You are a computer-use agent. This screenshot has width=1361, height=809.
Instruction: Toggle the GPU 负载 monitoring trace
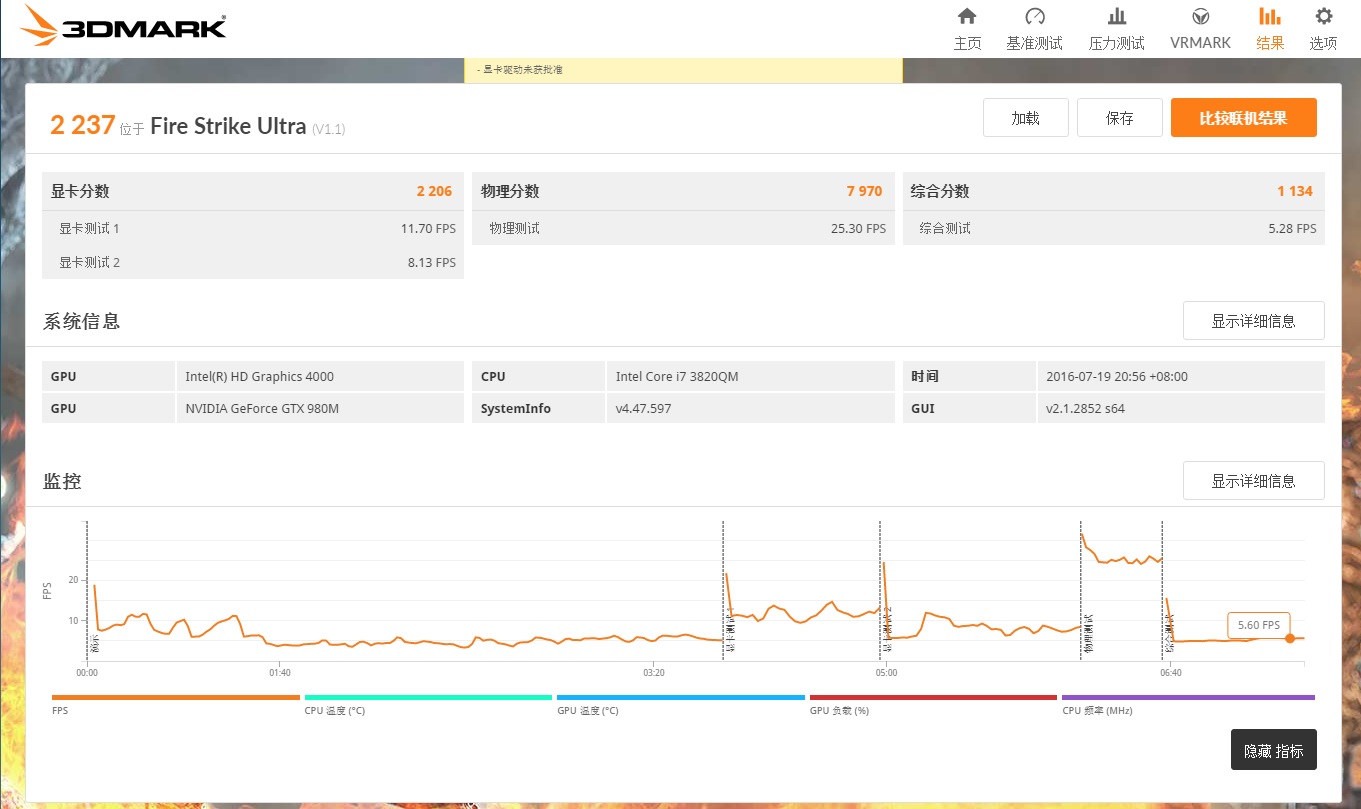(932, 698)
